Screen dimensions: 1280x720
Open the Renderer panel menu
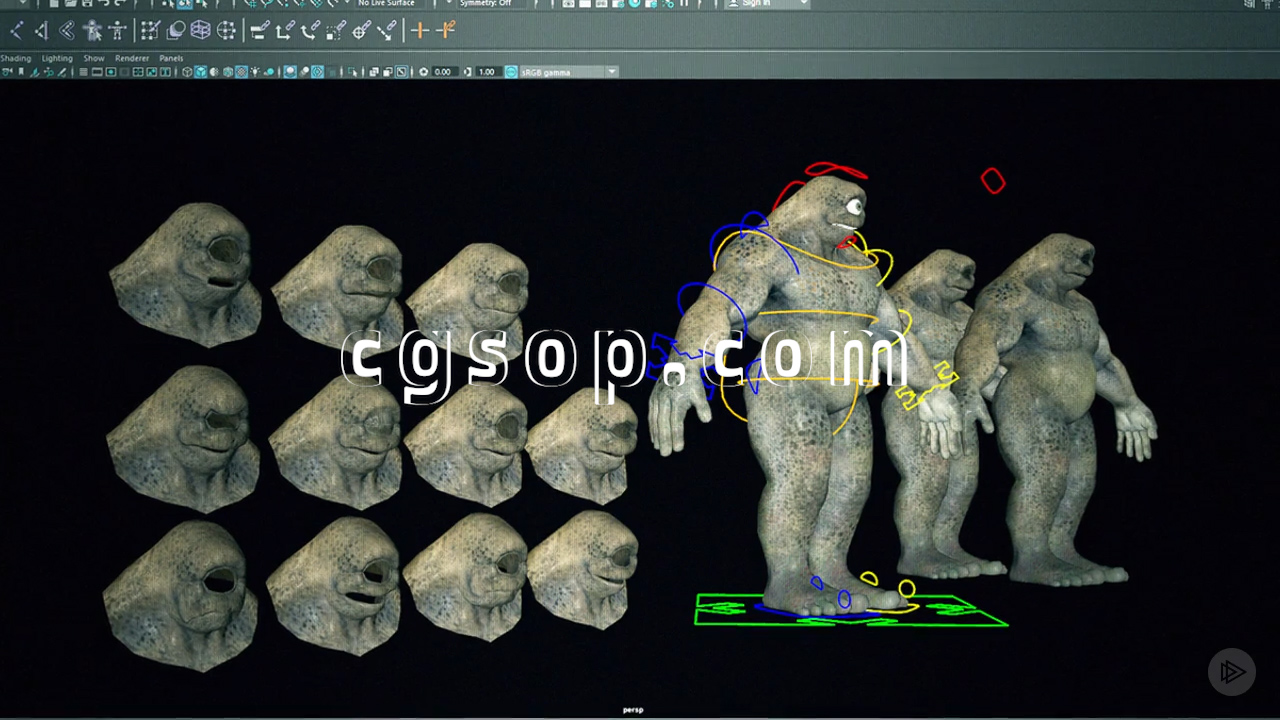pos(132,58)
